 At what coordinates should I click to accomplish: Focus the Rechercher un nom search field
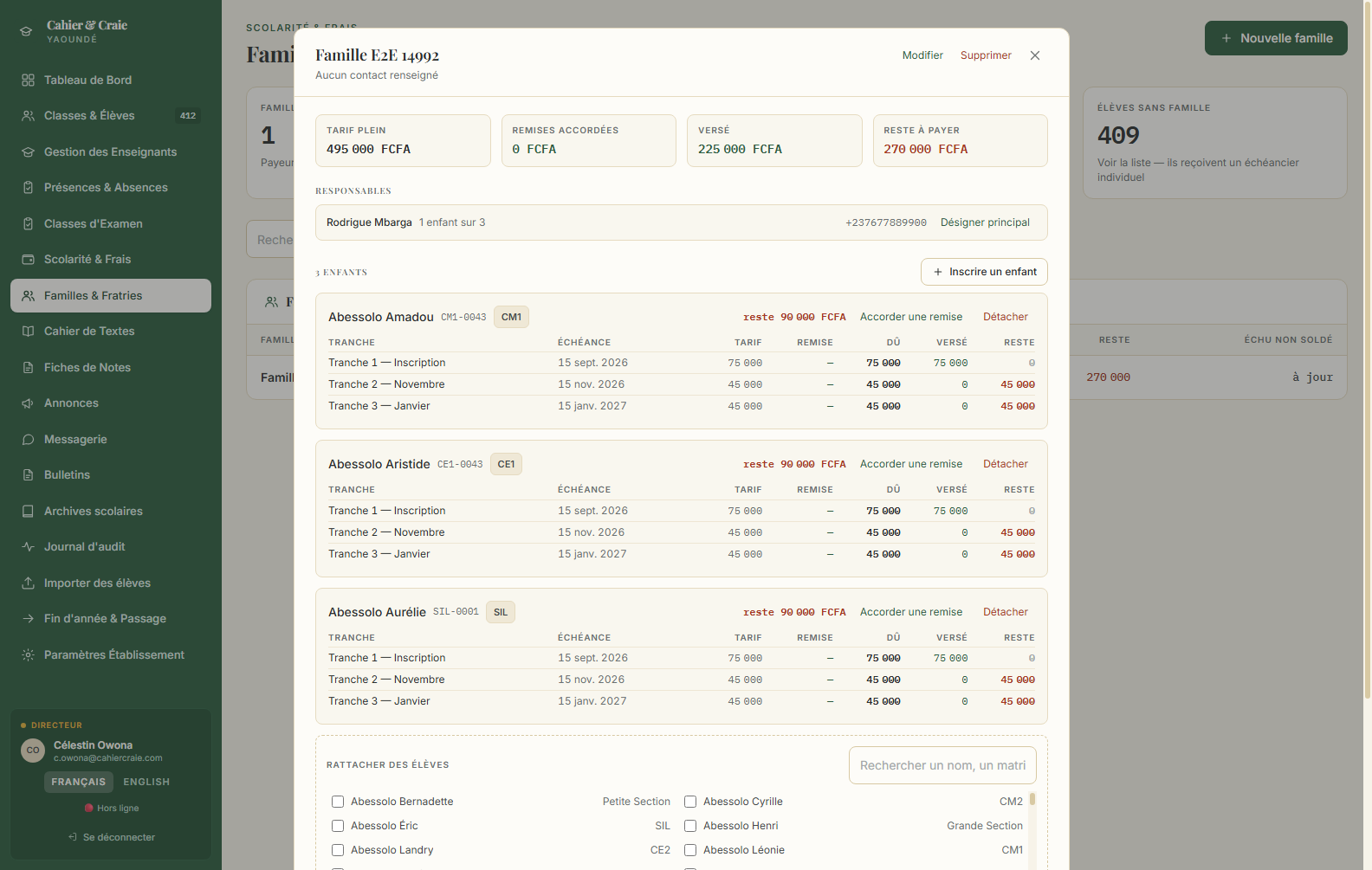tap(942, 765)
